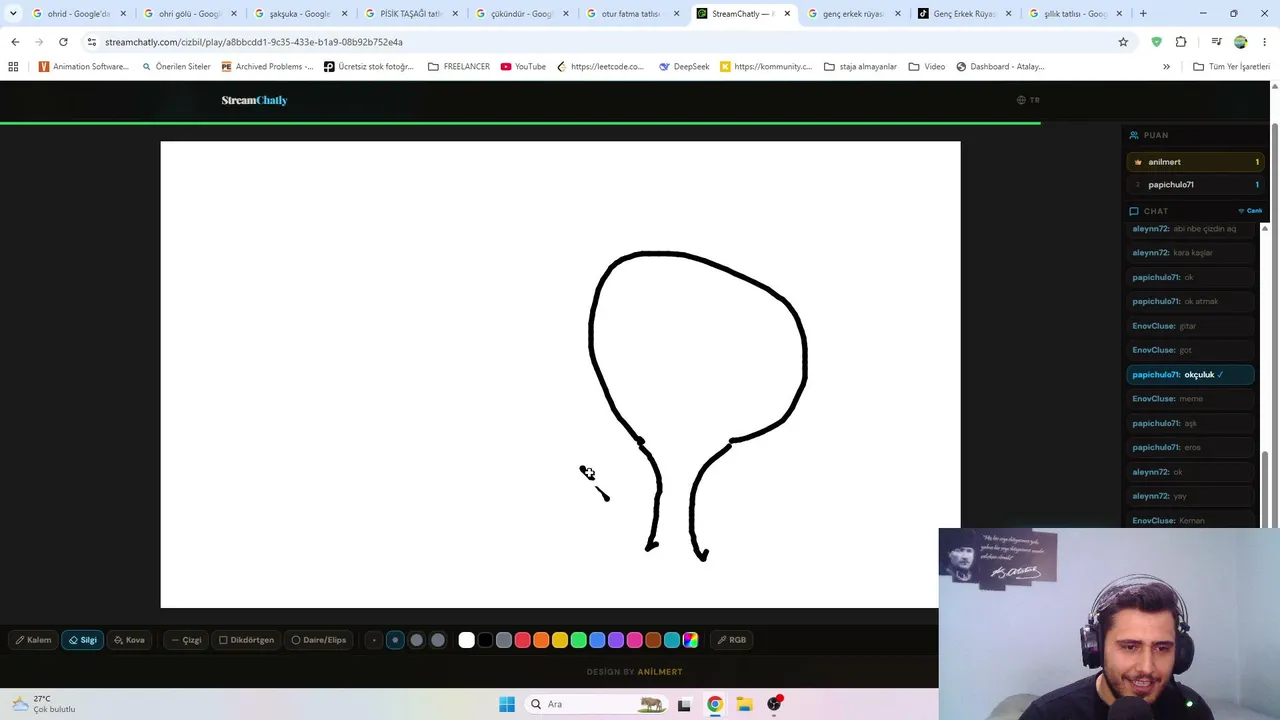The width and height of the screenshot is (1280, 720).
Task: Click EnovCluse message 'gitar'
Action: point(1190,326)
